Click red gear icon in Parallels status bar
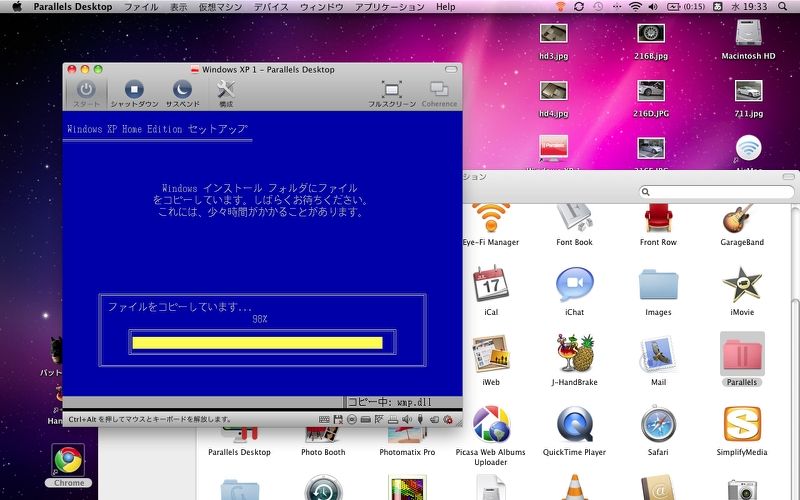 pyautogui.click(x=448, y=419)
